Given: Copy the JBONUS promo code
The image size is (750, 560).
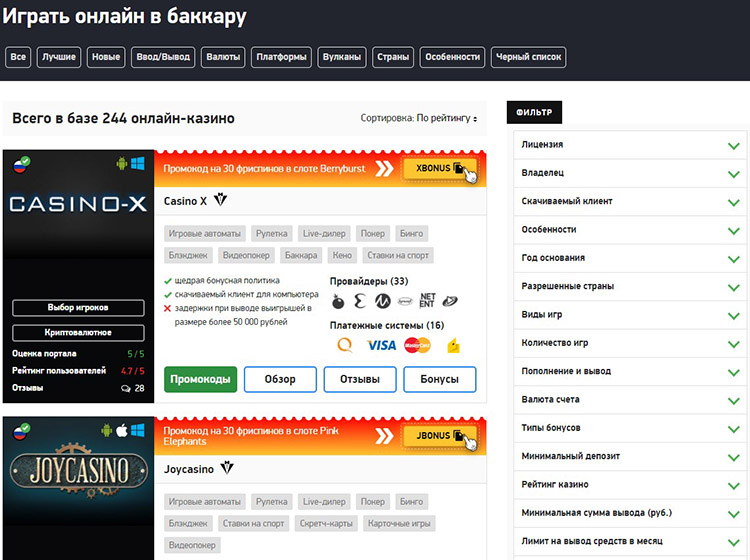Looking at the screenshot, I should click(440, 436).
